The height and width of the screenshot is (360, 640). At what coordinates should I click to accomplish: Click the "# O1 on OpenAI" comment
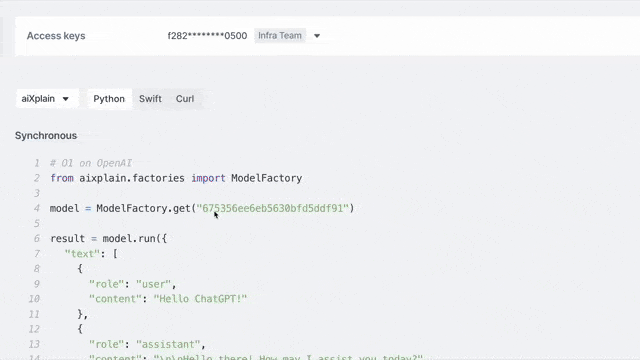(x=91, y=163)
